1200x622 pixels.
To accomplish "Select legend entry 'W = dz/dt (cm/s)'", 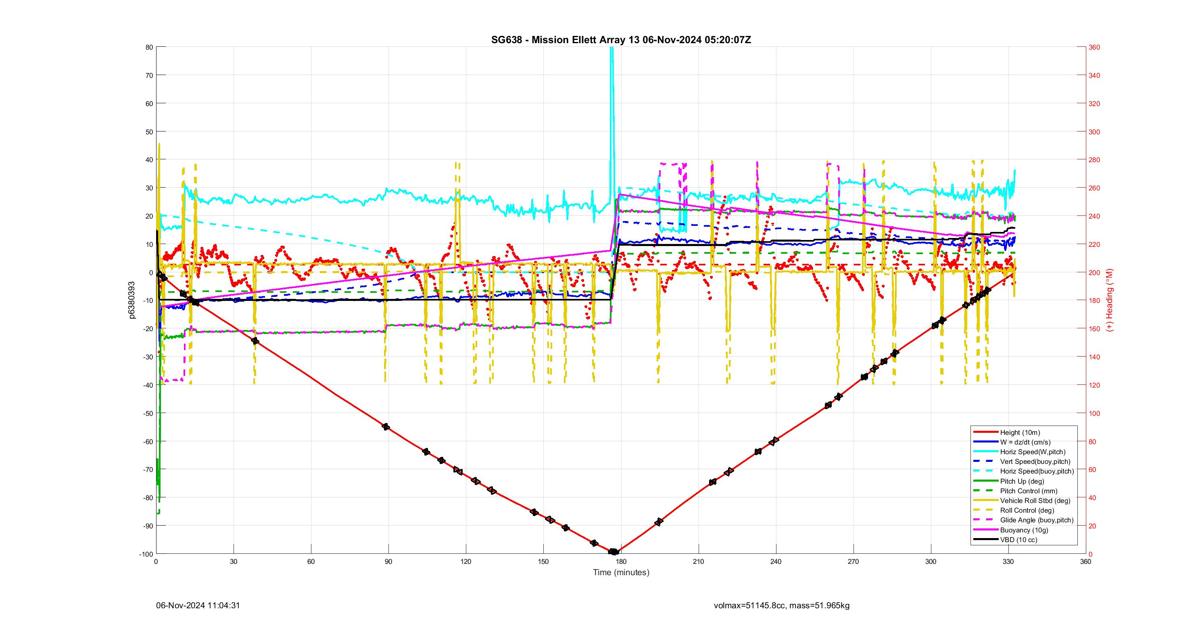I will coord(1027,441).
